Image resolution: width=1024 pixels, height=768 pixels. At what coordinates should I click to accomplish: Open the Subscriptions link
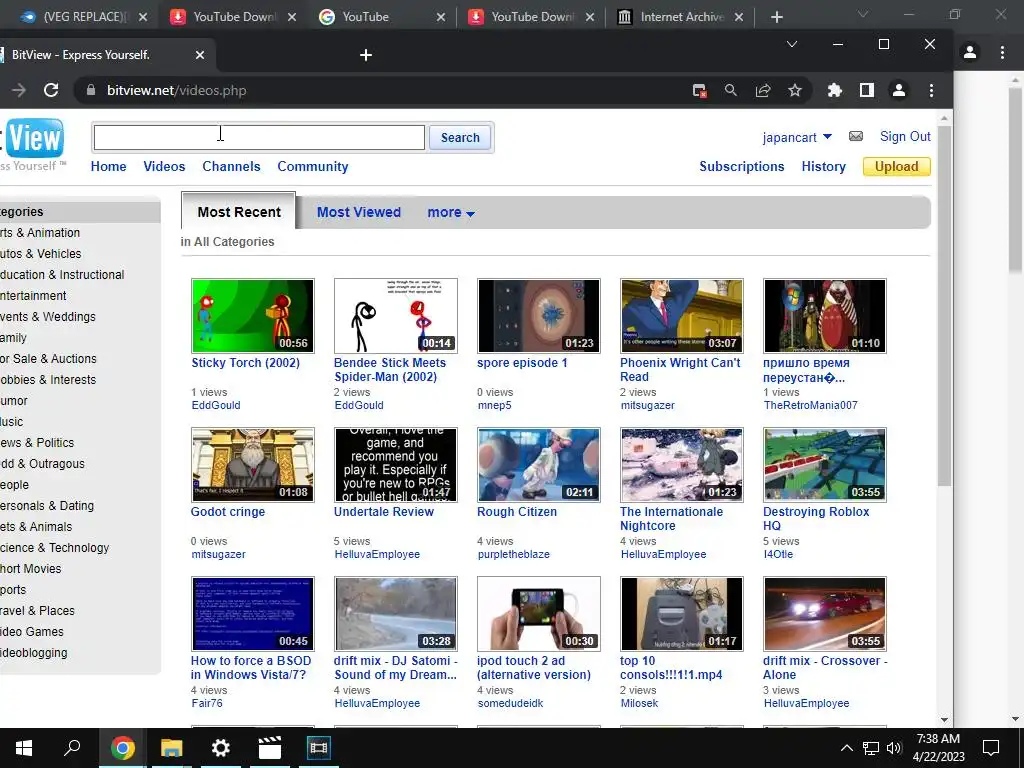[x=741, y=167]
